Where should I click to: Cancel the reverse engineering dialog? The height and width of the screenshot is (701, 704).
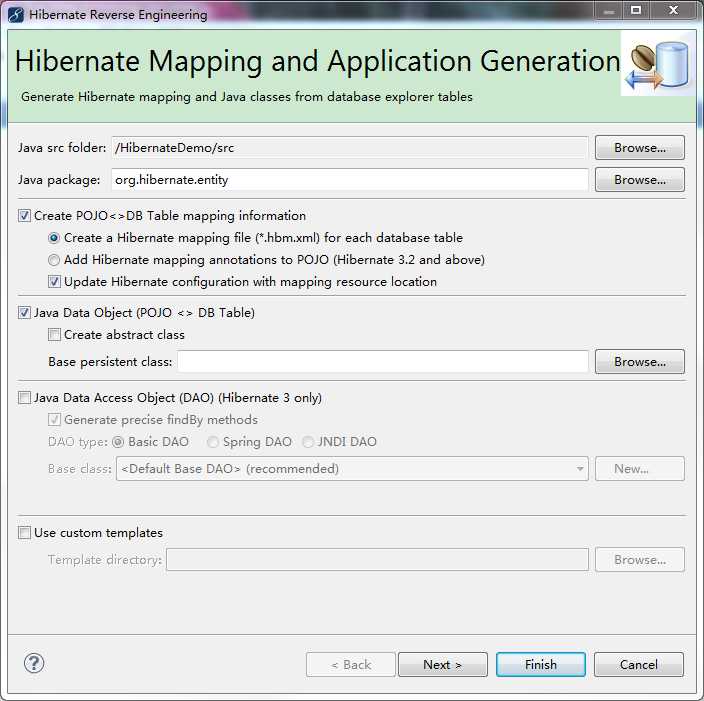point(639,665)
